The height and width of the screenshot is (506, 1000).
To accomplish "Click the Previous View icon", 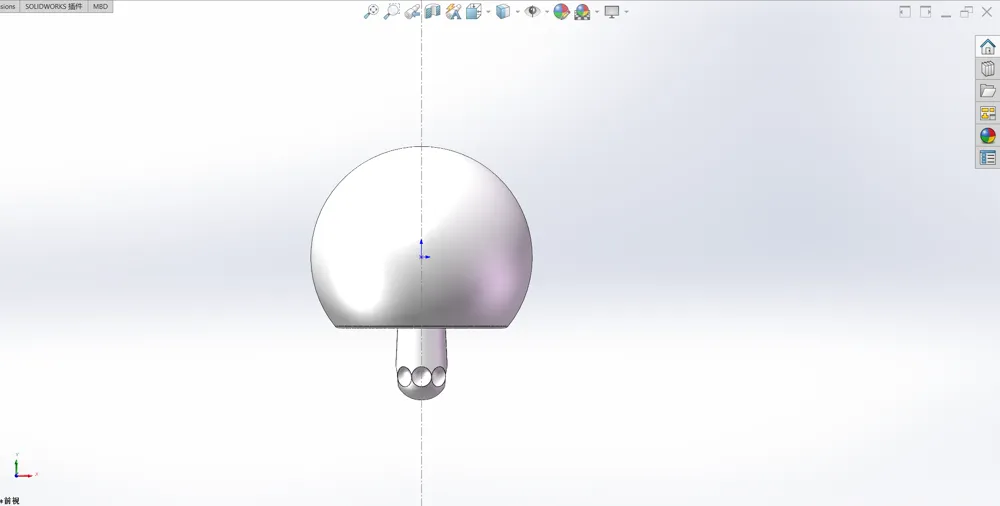I will click(x=412, y=12).
